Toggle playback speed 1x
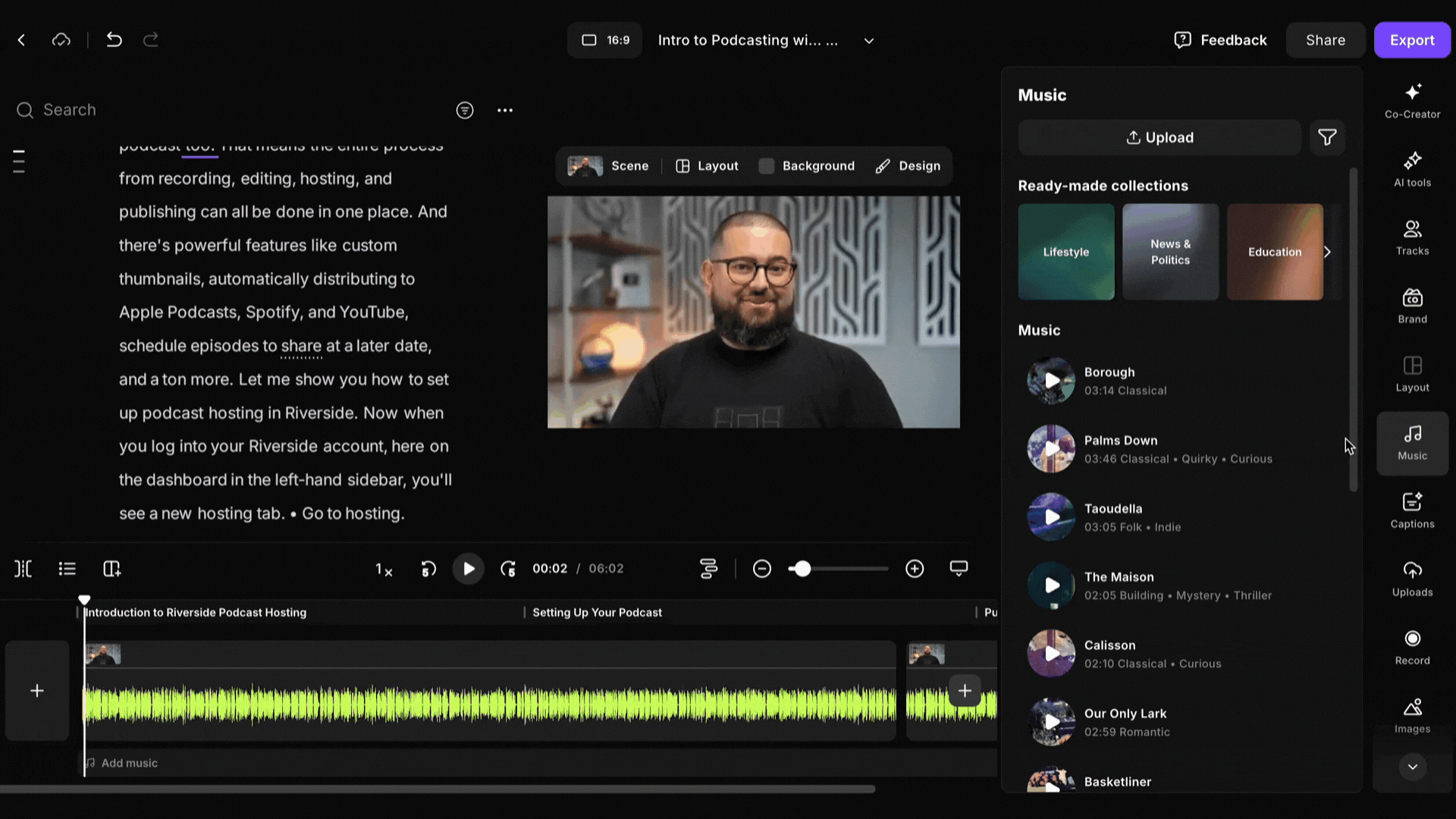The width and height of the screenshot is (1456, 819). [384, 570]
